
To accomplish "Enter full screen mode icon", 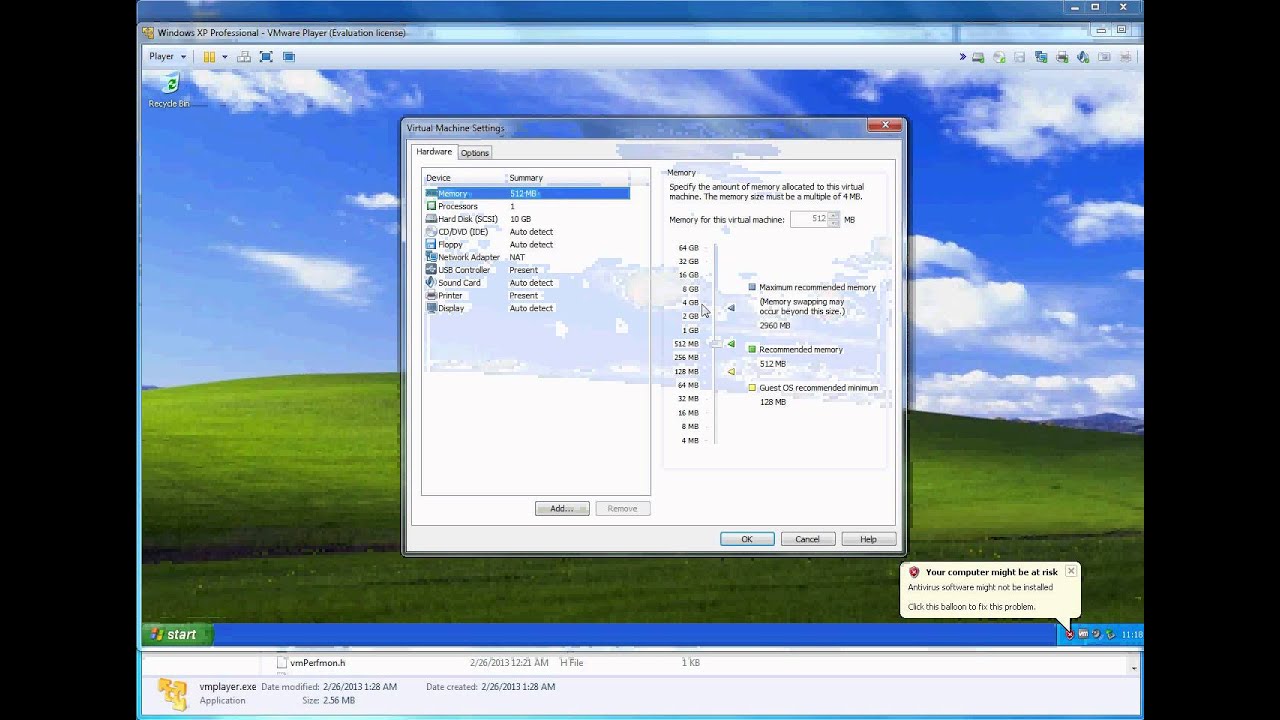I will coord(266,57).
